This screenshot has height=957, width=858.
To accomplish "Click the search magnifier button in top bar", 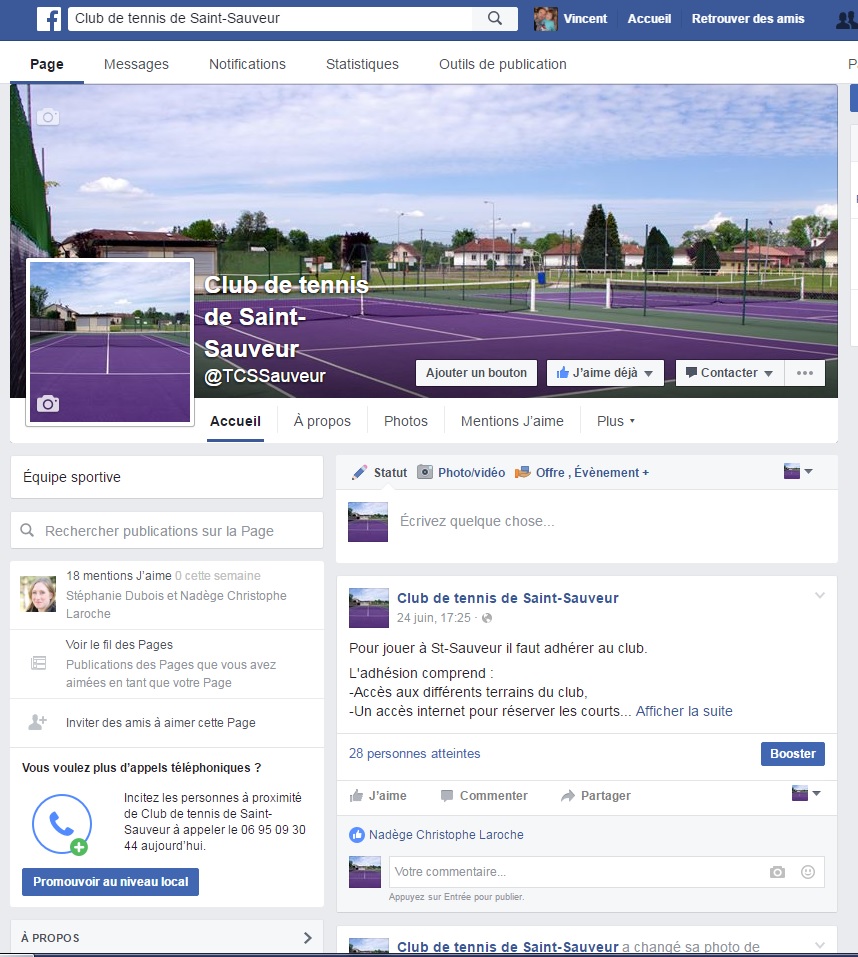I will pyautogui.click(x=495, y=18).
